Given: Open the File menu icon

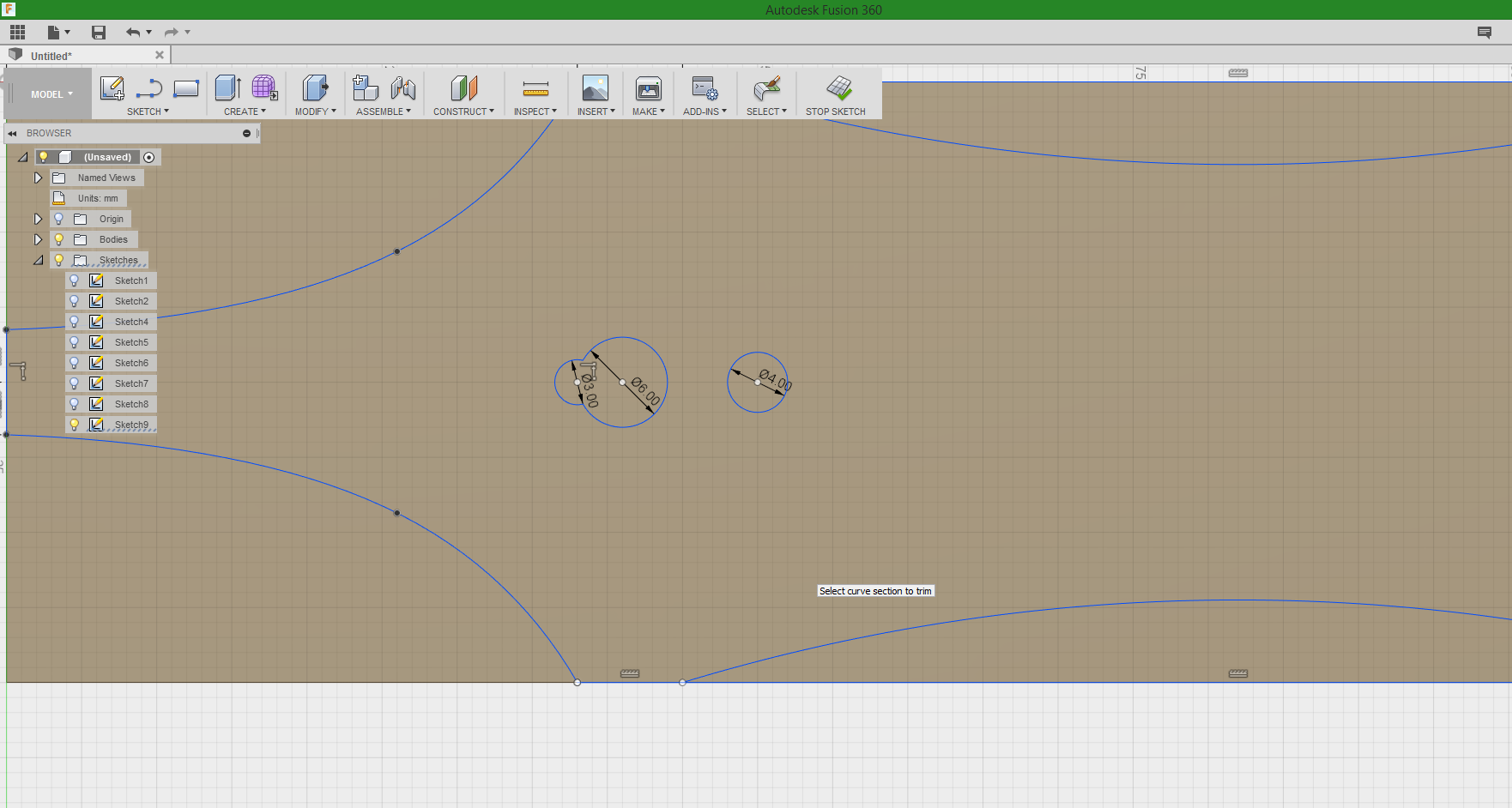Looking at the screenshot, I should 54,33.
